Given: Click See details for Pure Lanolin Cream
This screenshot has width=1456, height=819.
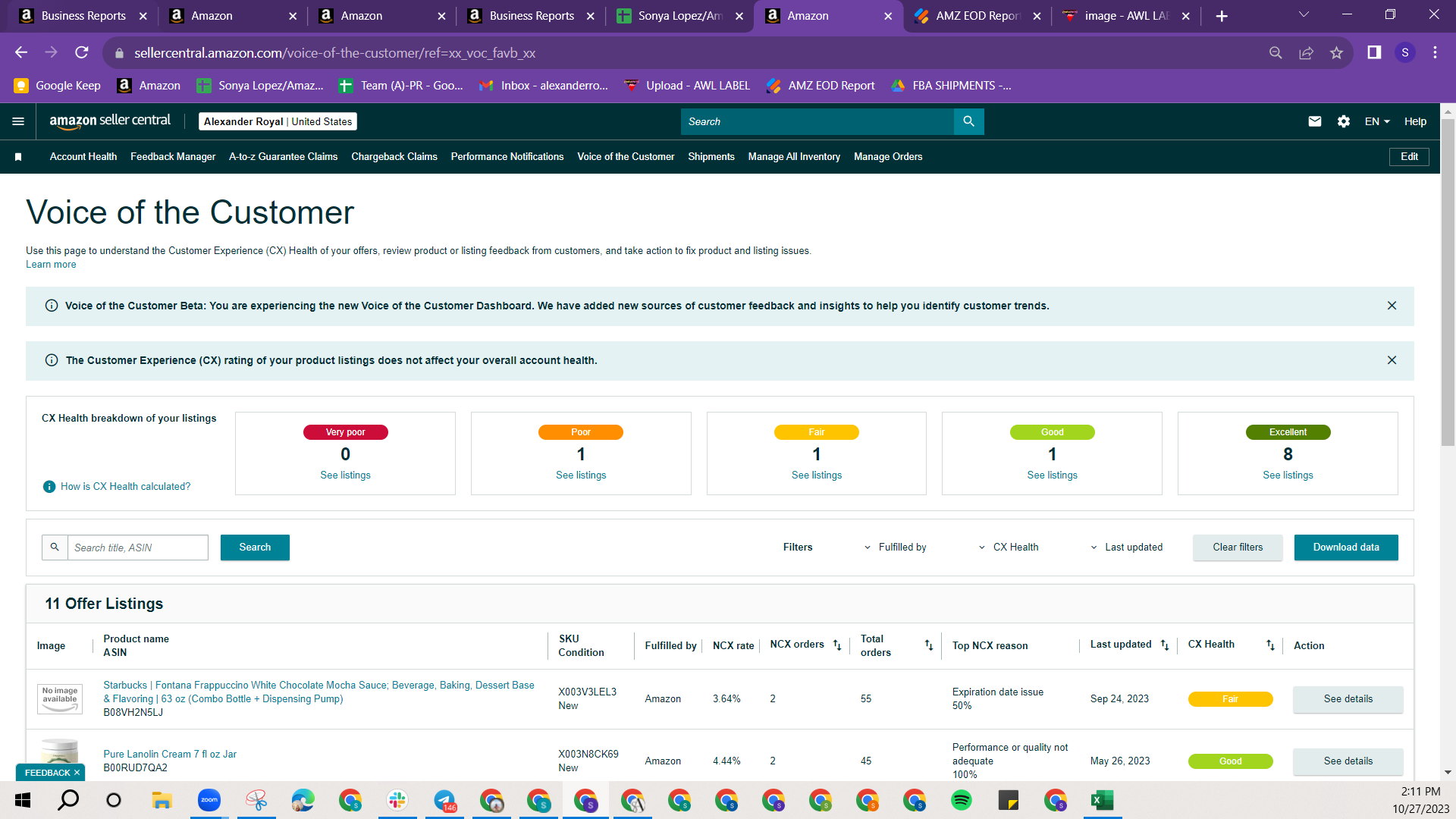Looking at the screenshot, I should click(1348, 761).
